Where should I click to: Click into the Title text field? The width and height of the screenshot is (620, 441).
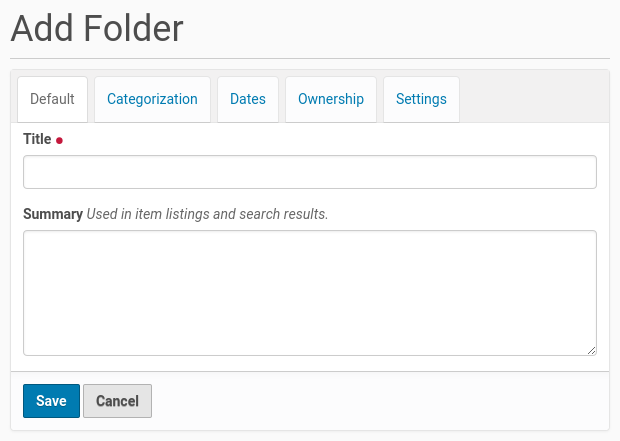pos(310,172)
